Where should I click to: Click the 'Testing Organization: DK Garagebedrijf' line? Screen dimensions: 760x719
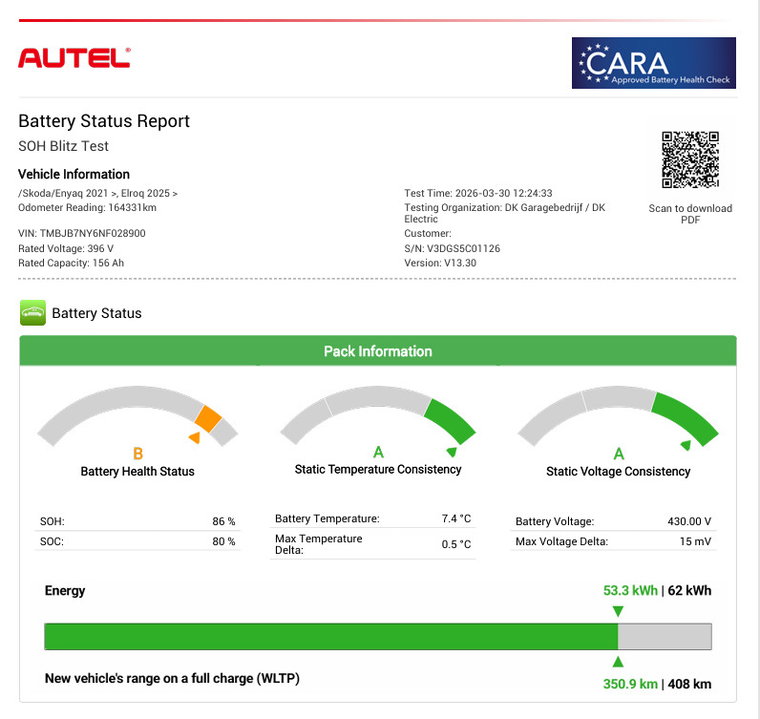pos(505,213)
